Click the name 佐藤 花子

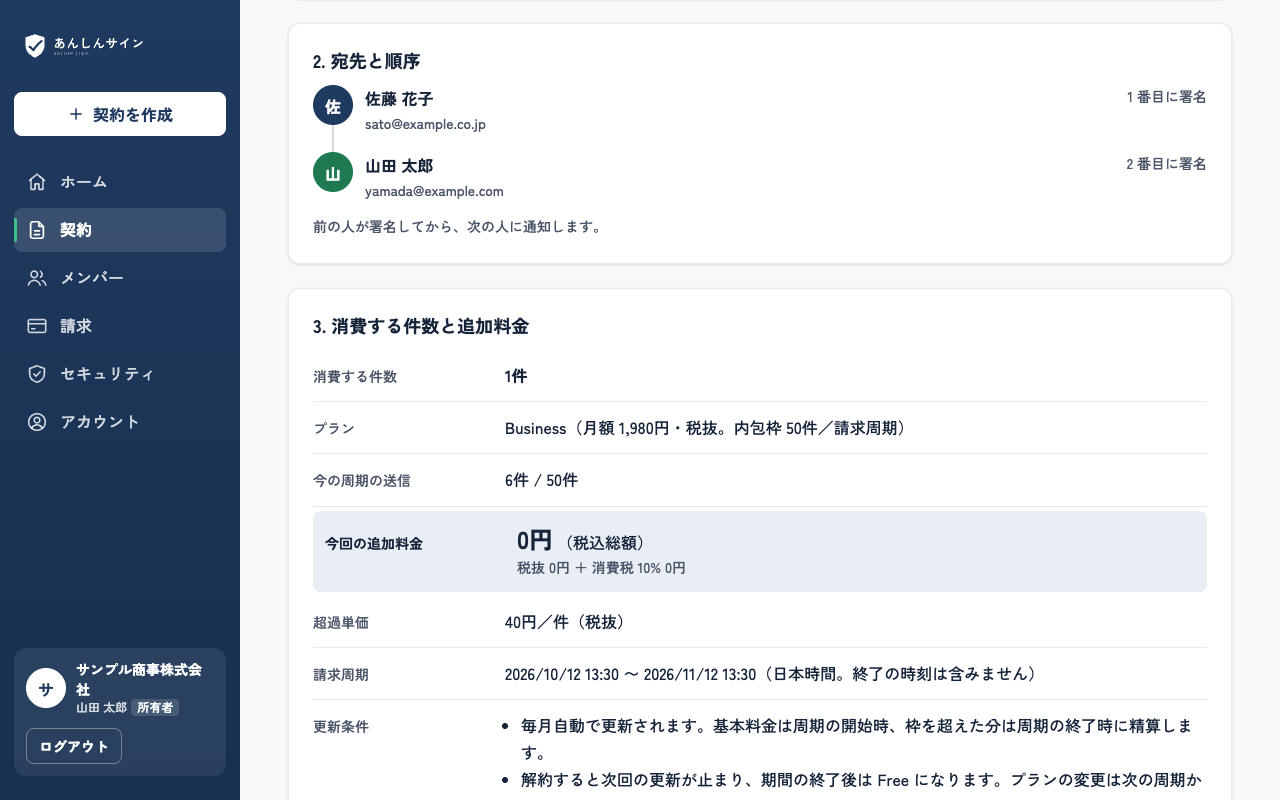click(x=399, y=99)
